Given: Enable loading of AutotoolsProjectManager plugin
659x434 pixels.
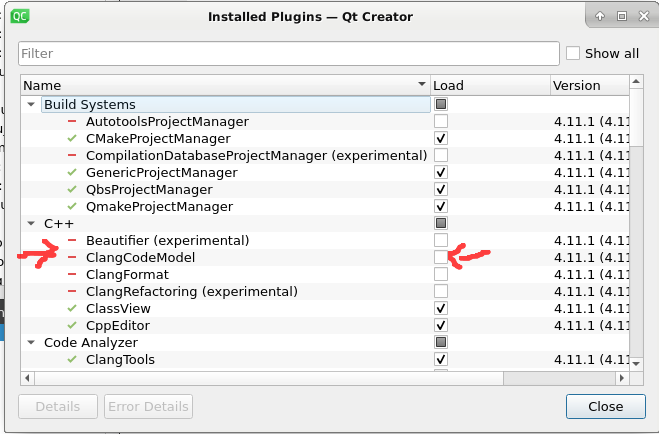Looking at the screenshot, I should [x=441, y=121].
